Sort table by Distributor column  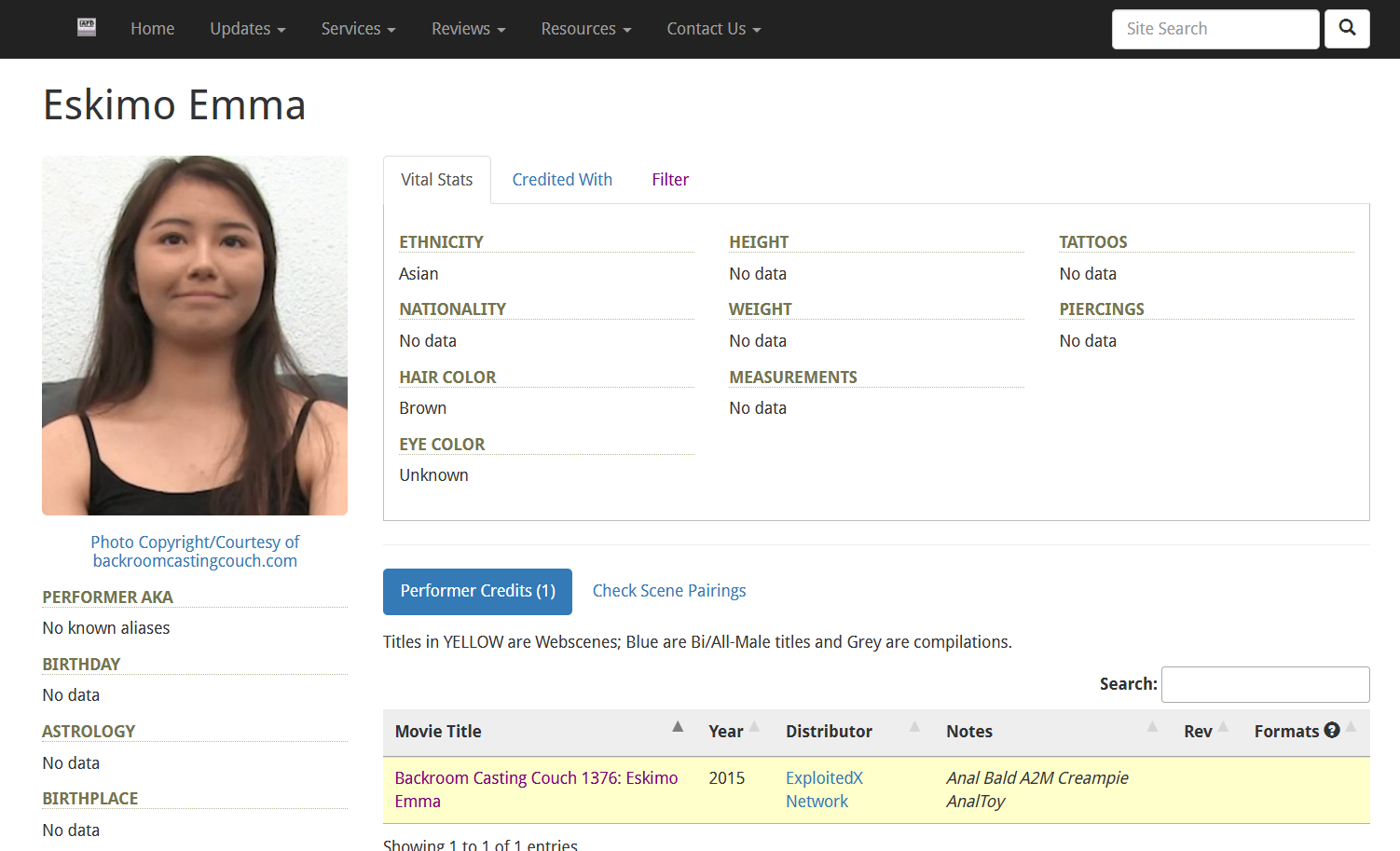(x=854, y=732)
